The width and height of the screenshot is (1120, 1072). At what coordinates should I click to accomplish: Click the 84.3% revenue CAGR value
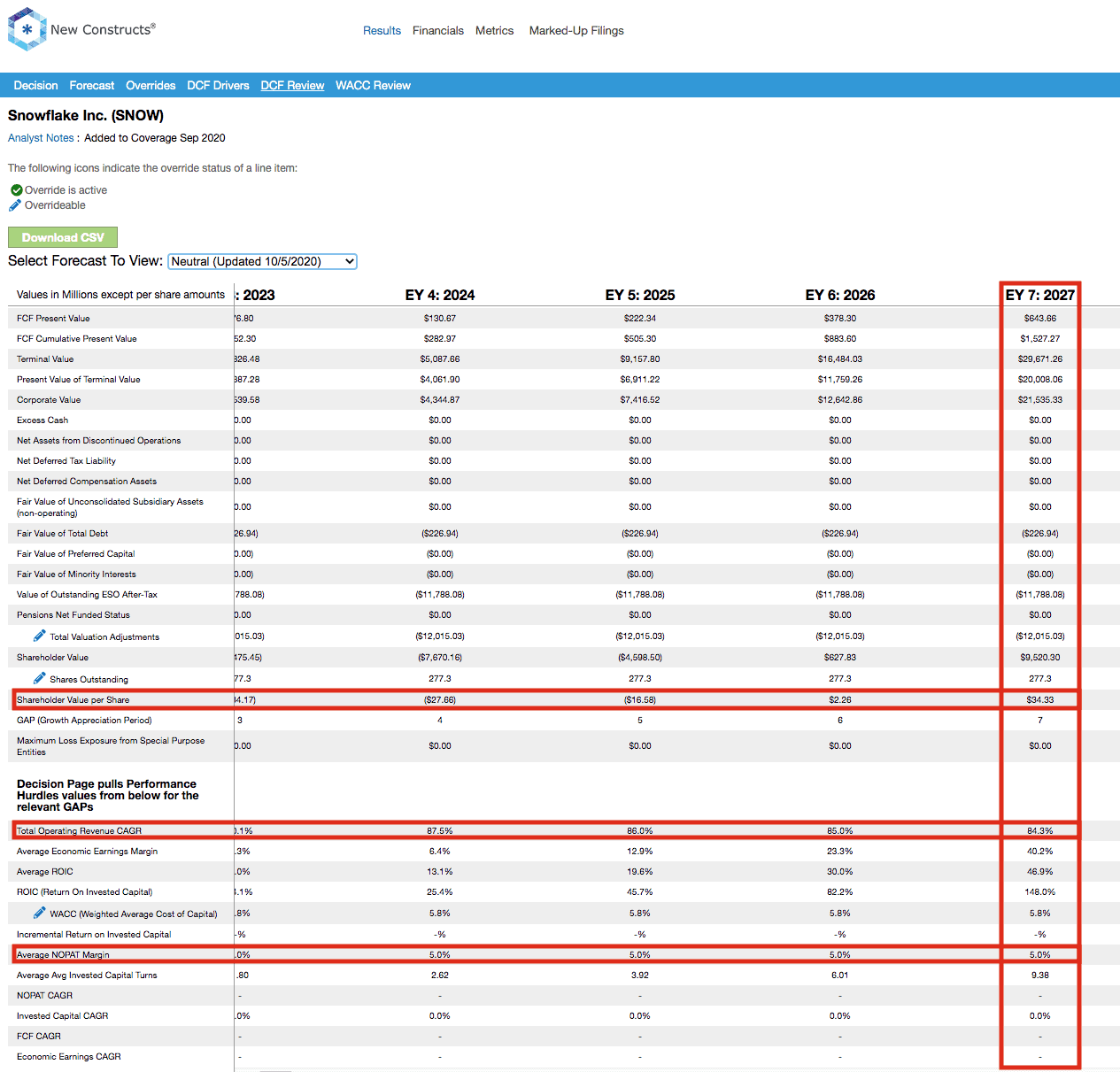click(1040, 831)
